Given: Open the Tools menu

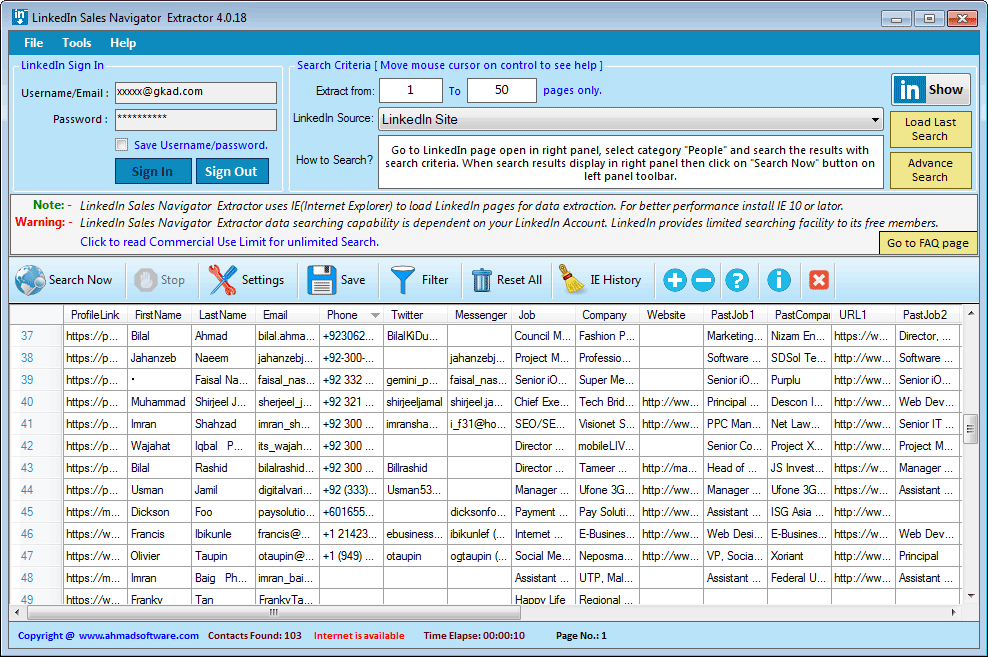Looking at the screenshot, I should pyautogui.click(x=76, y=43).
